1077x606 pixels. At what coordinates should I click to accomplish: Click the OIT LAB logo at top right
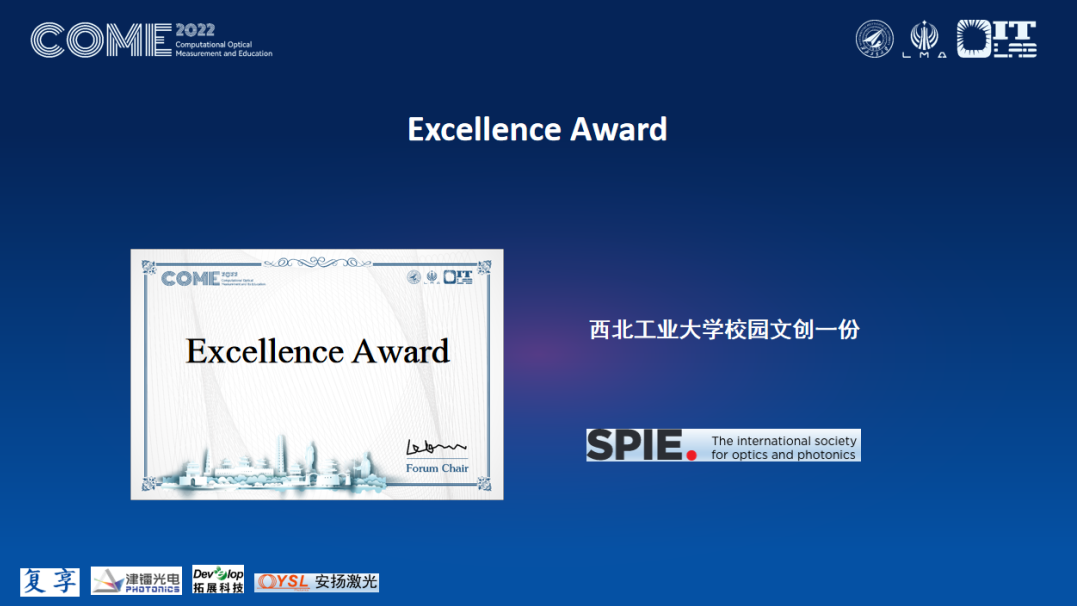pyautogui.click(x=997, y=38)
